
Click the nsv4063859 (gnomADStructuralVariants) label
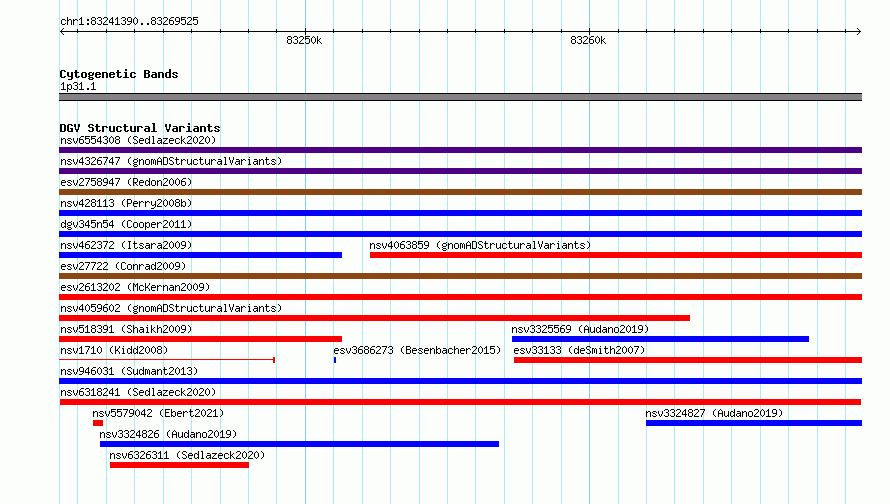480,245
